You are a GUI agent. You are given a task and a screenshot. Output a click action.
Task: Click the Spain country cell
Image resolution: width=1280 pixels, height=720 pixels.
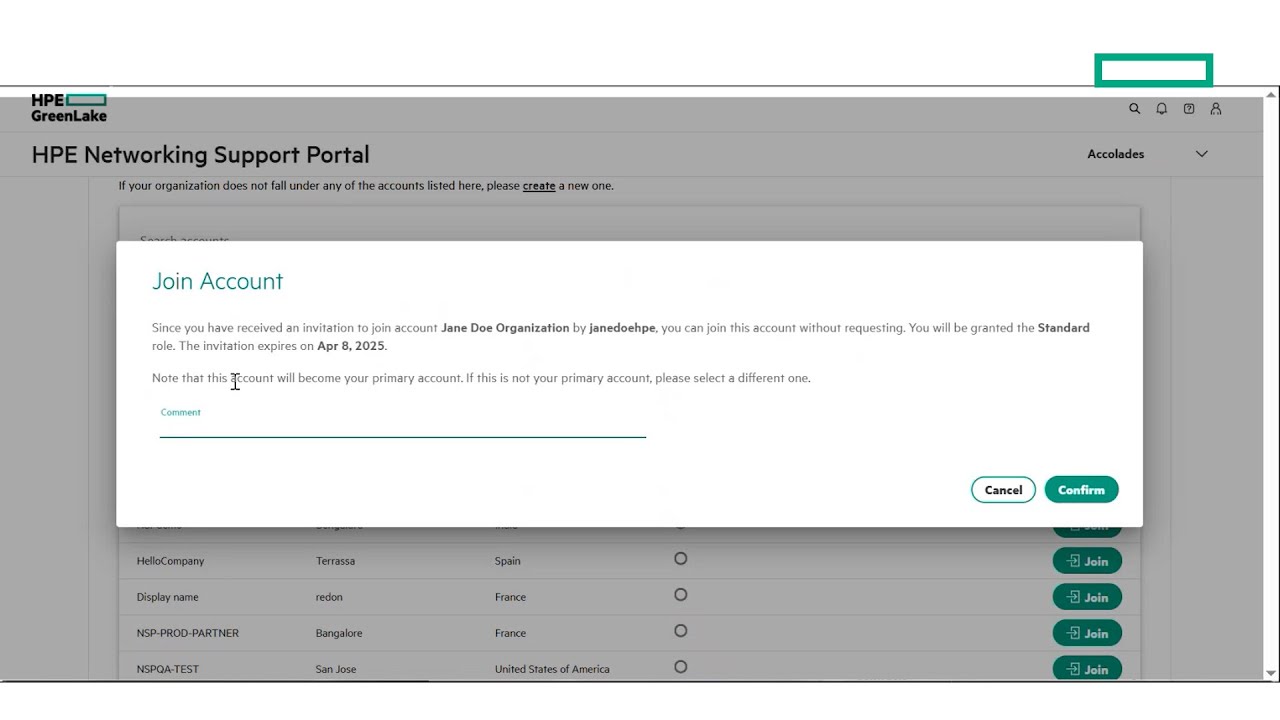(x=509, y=561)
